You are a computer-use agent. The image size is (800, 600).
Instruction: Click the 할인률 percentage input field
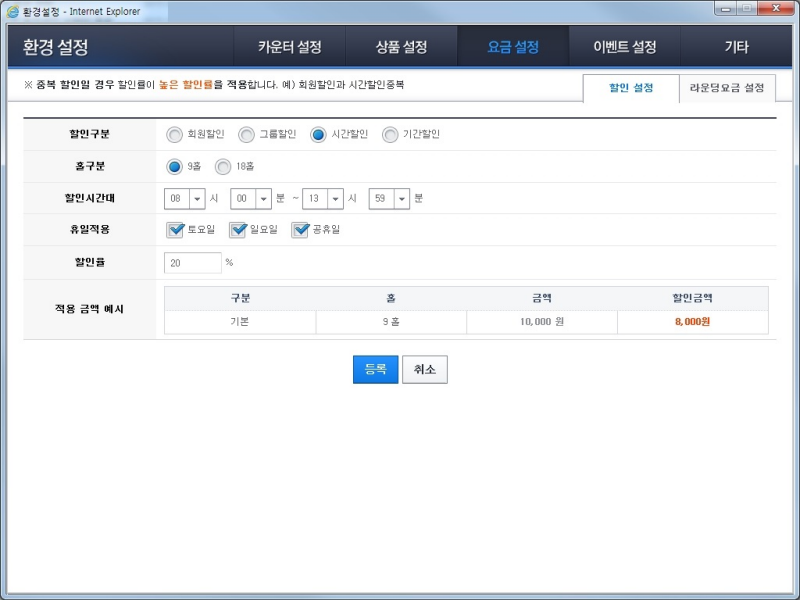click(x=192, y=262)
